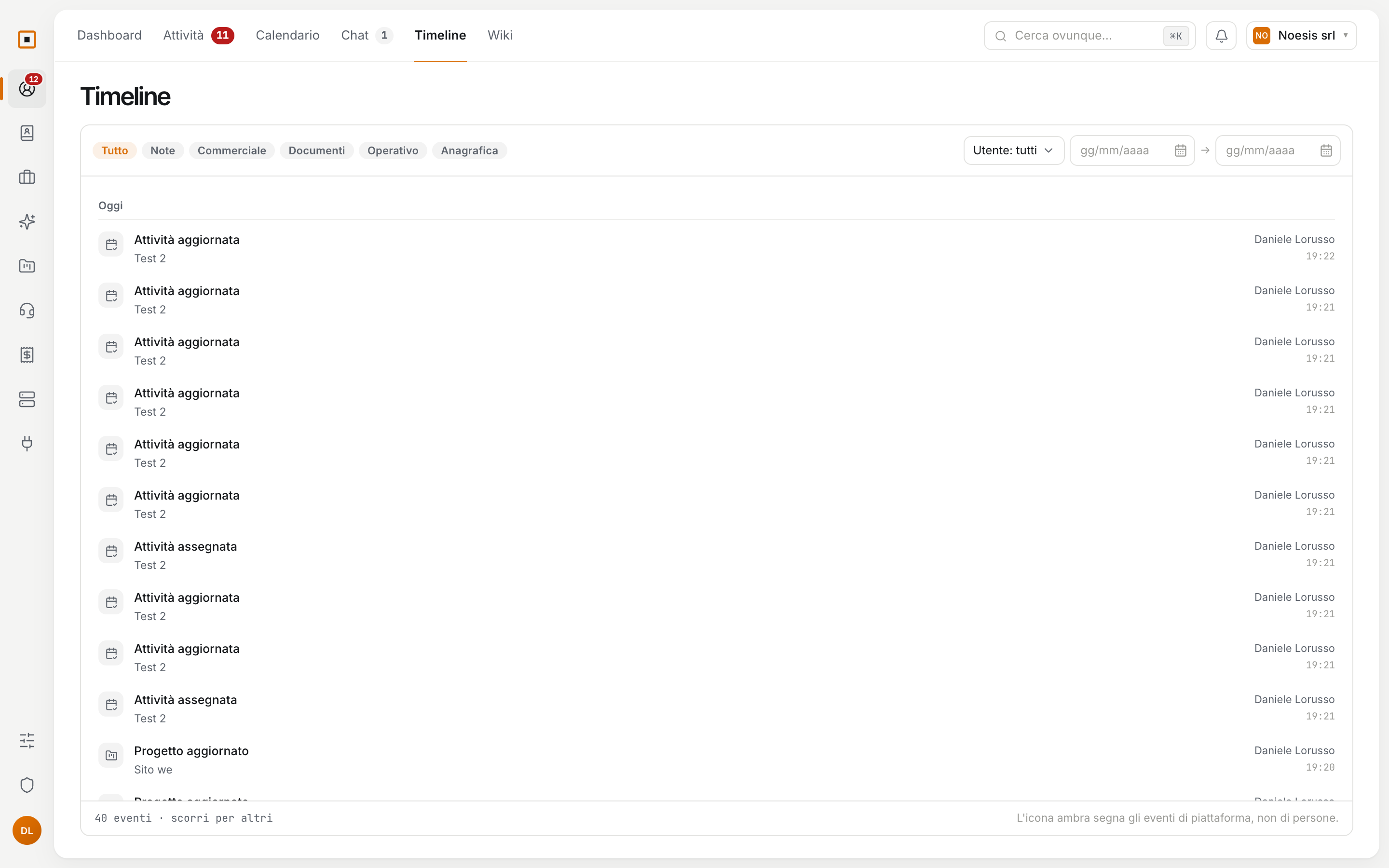Open the Noesis srl company switcher
The height and width of the screenshot is (868, 1389).
pyautogui.click(x=1301, y=36)
